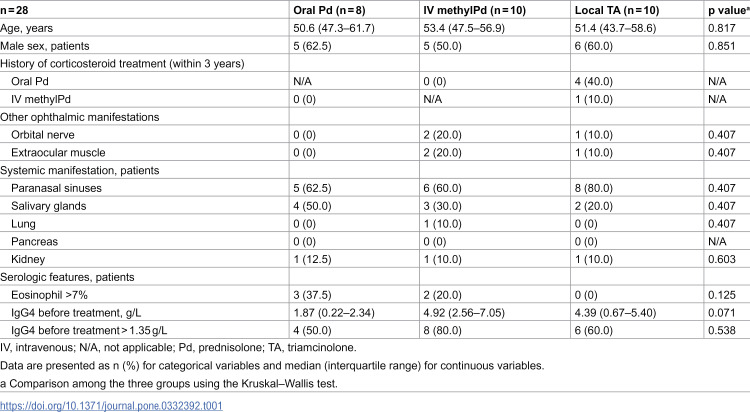This screenshot has width=750, height=412.
Task: Open the doi.org journal.pone link
Action: click(111, 406)
